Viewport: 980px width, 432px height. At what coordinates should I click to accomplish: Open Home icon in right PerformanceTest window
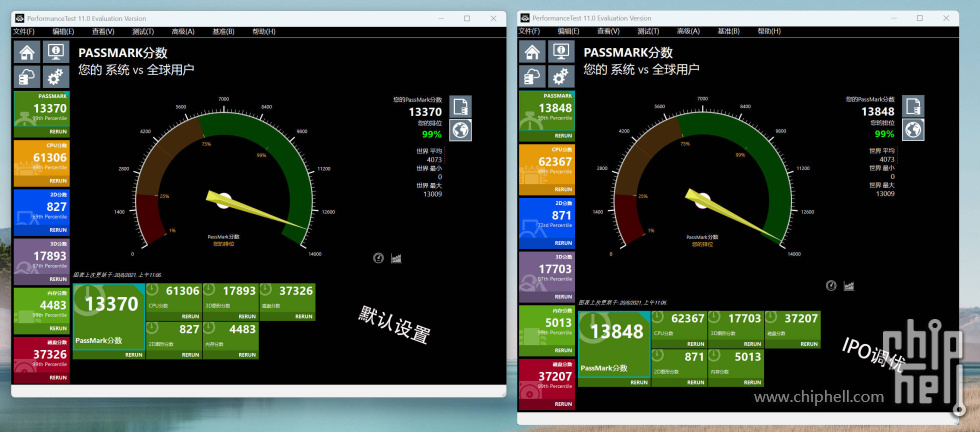tap(532, 51)
